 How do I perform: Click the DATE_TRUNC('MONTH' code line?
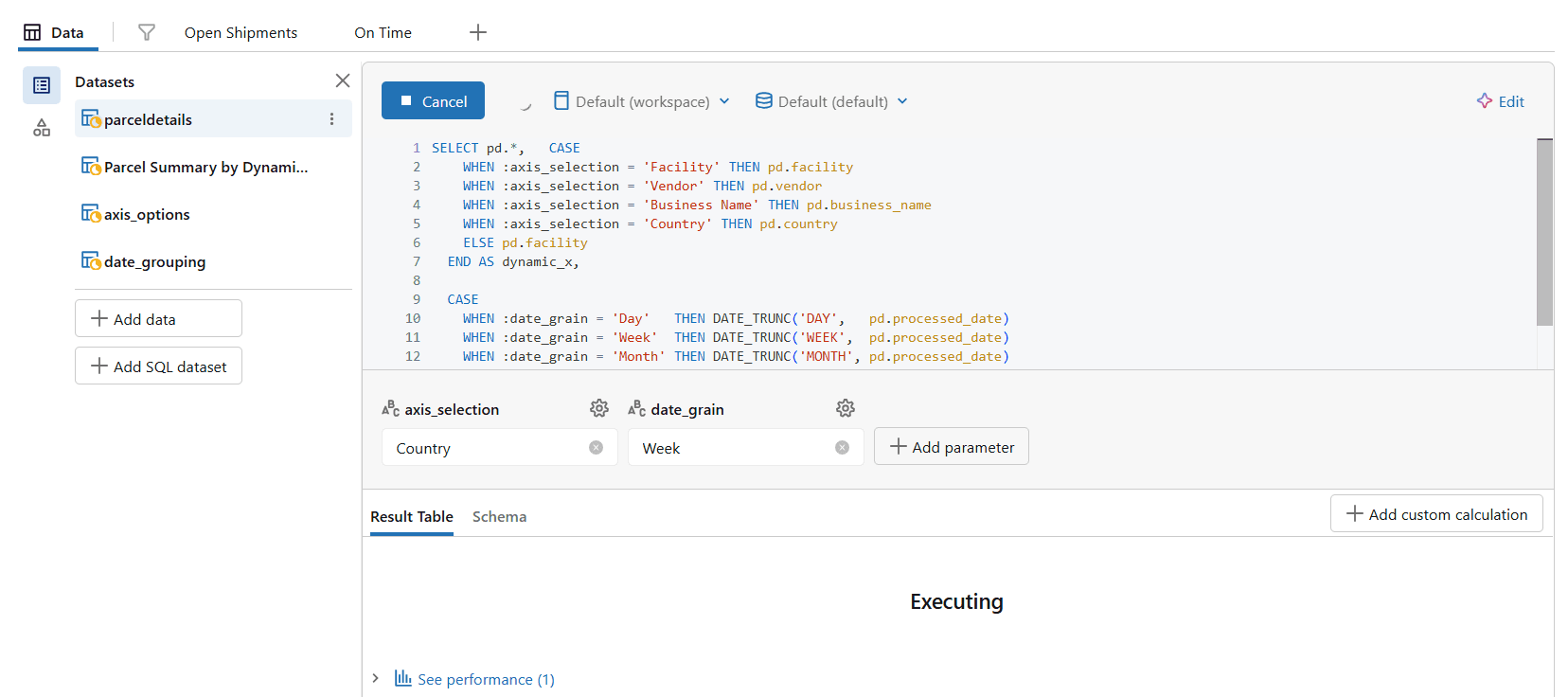click(x=736, y=356)
